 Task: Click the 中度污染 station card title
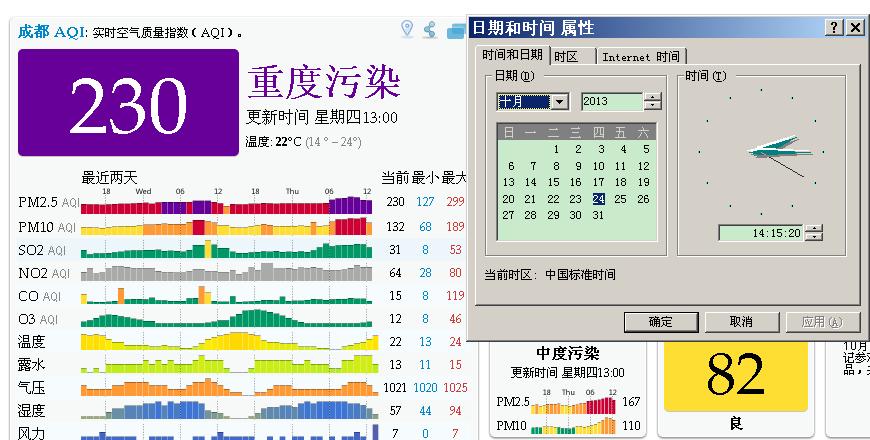568,353
